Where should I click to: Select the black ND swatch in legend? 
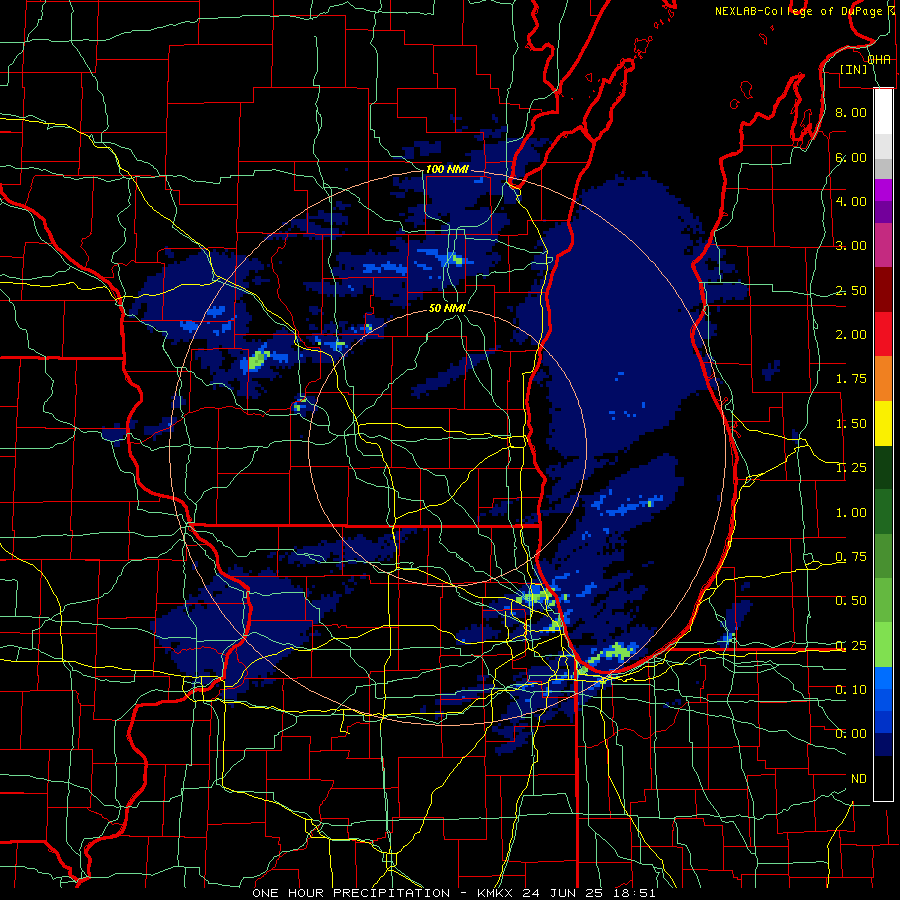click(x=883, y=779)
